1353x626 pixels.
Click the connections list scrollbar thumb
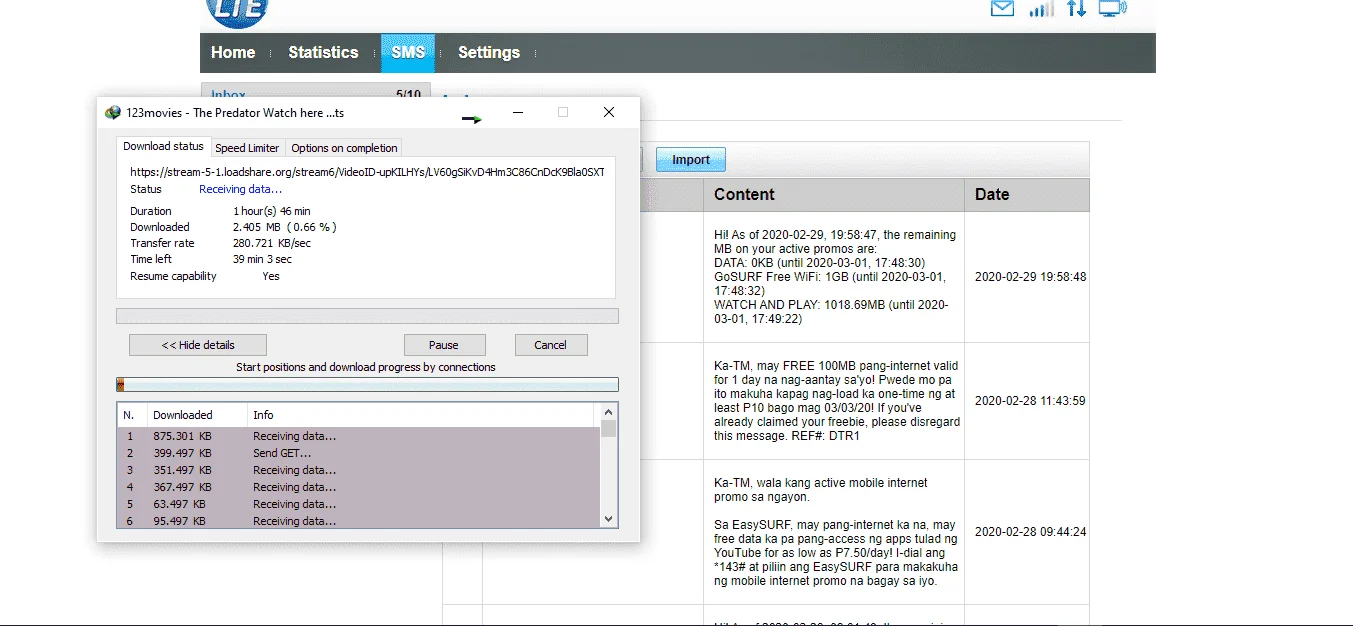(x=608, y=430)
